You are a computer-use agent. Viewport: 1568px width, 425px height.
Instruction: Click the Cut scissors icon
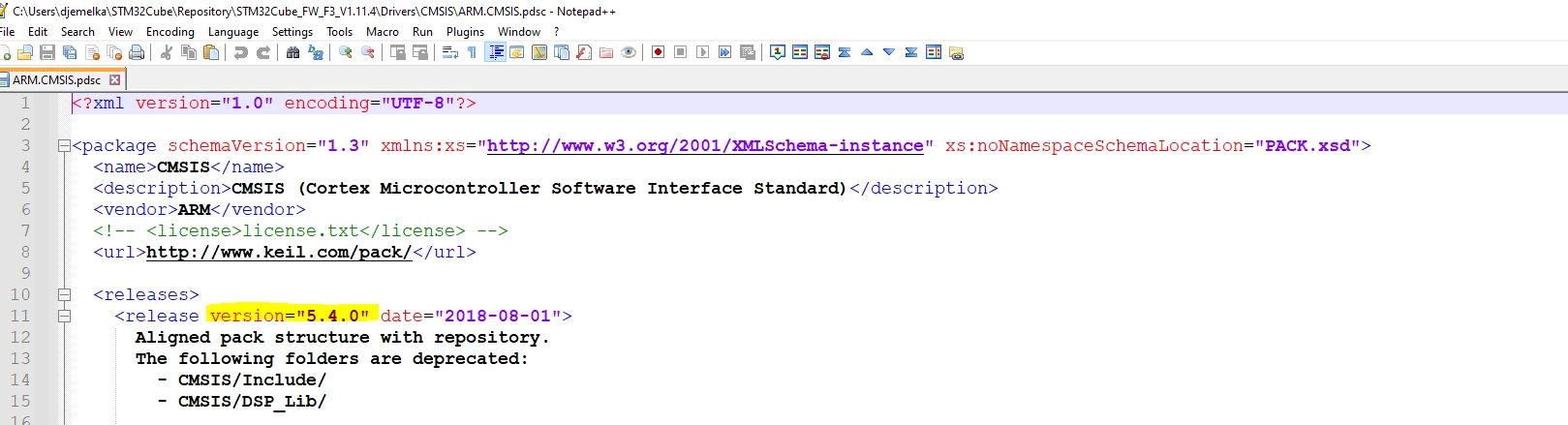tap(167, 52)
